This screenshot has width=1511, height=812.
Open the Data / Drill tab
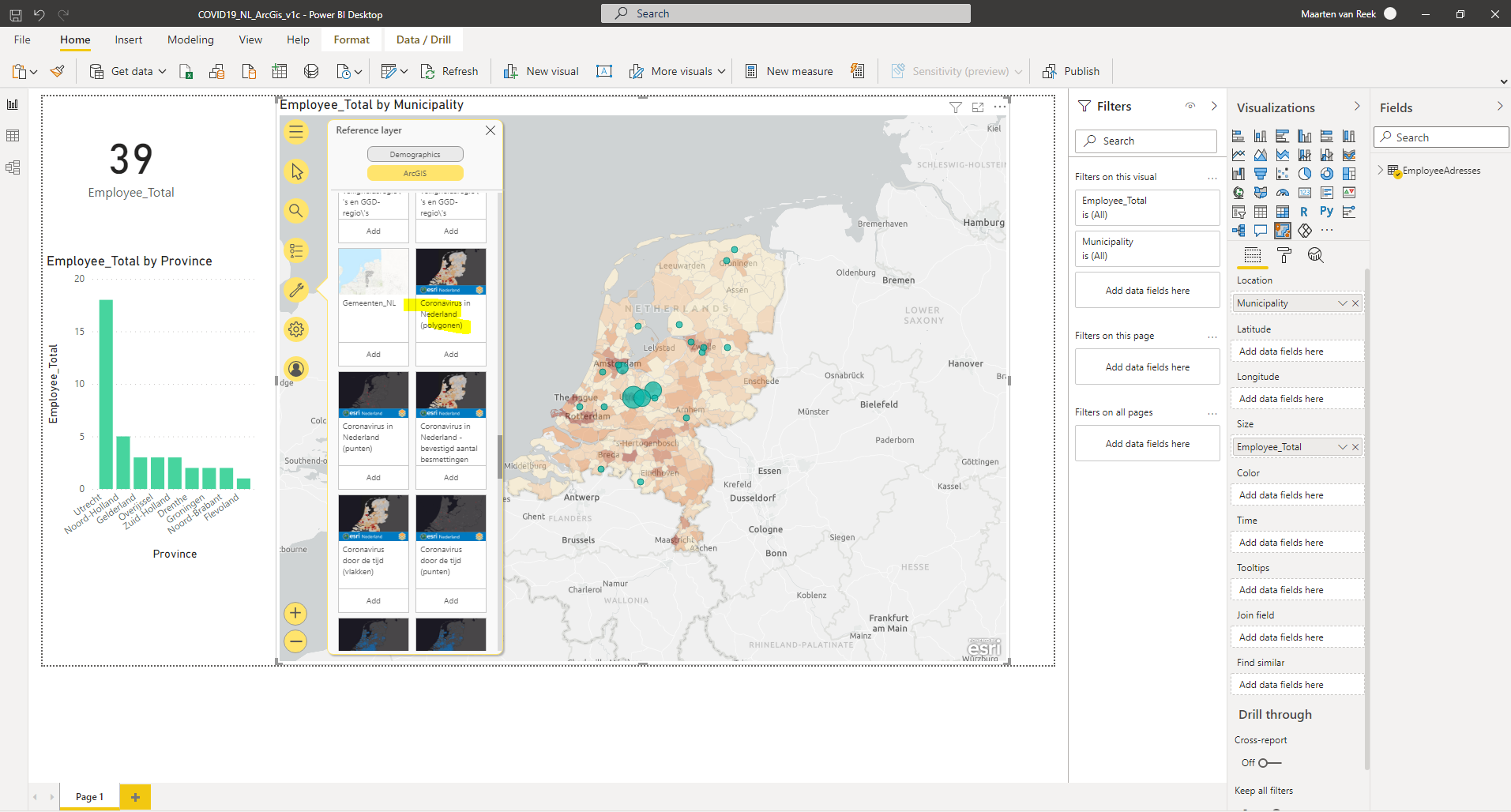[423, 39]
